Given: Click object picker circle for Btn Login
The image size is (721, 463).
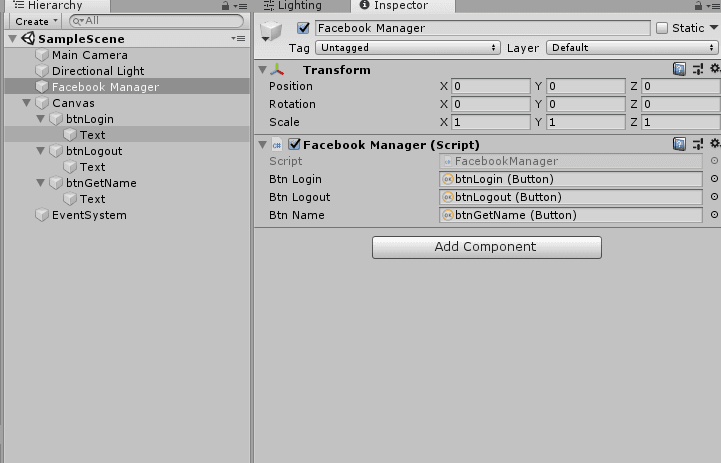Looking at the screenshot, I should pos(714,178).
